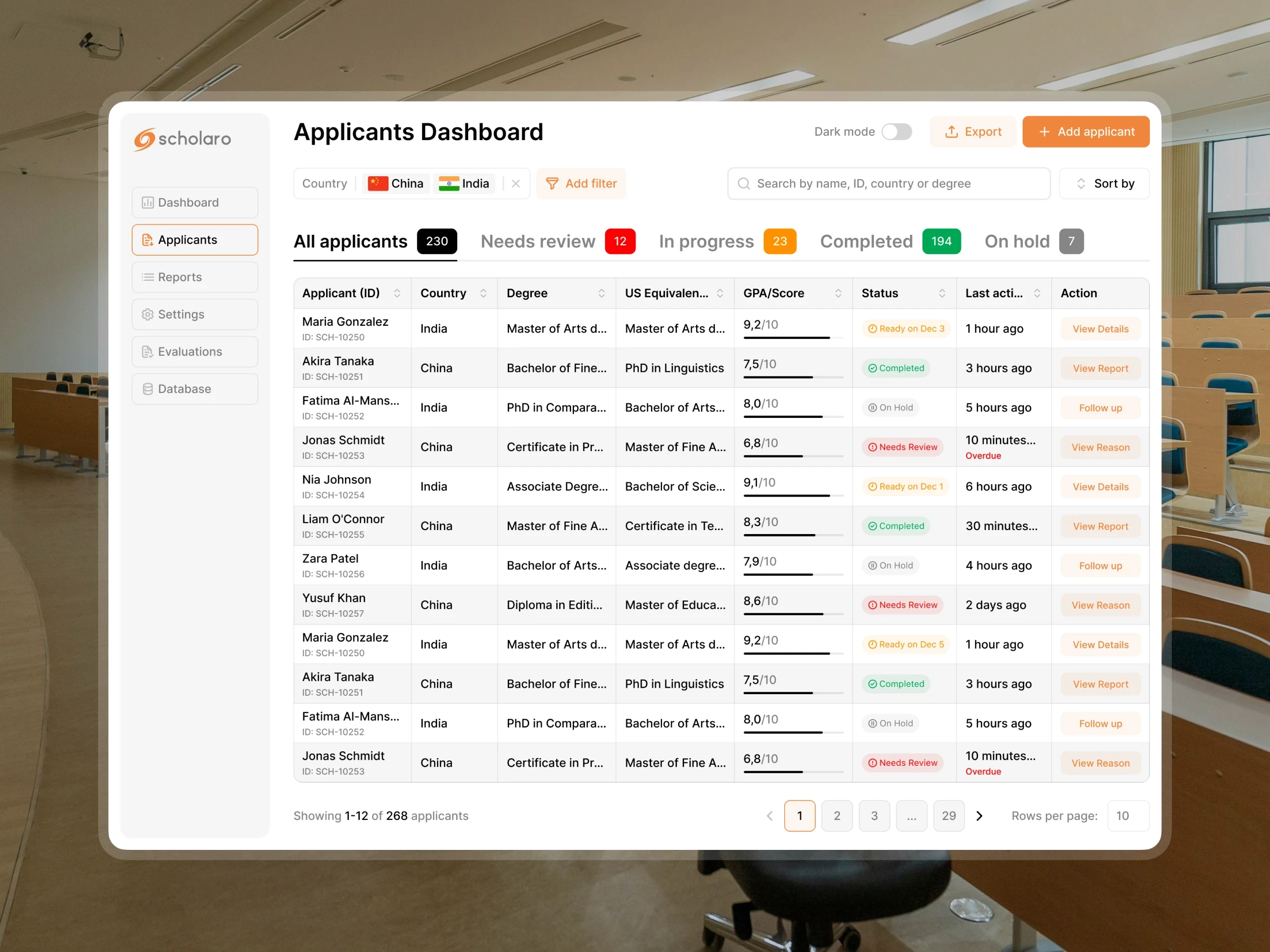
Task: Open Settings gear in the sidebar
Action: coord(148,314)
